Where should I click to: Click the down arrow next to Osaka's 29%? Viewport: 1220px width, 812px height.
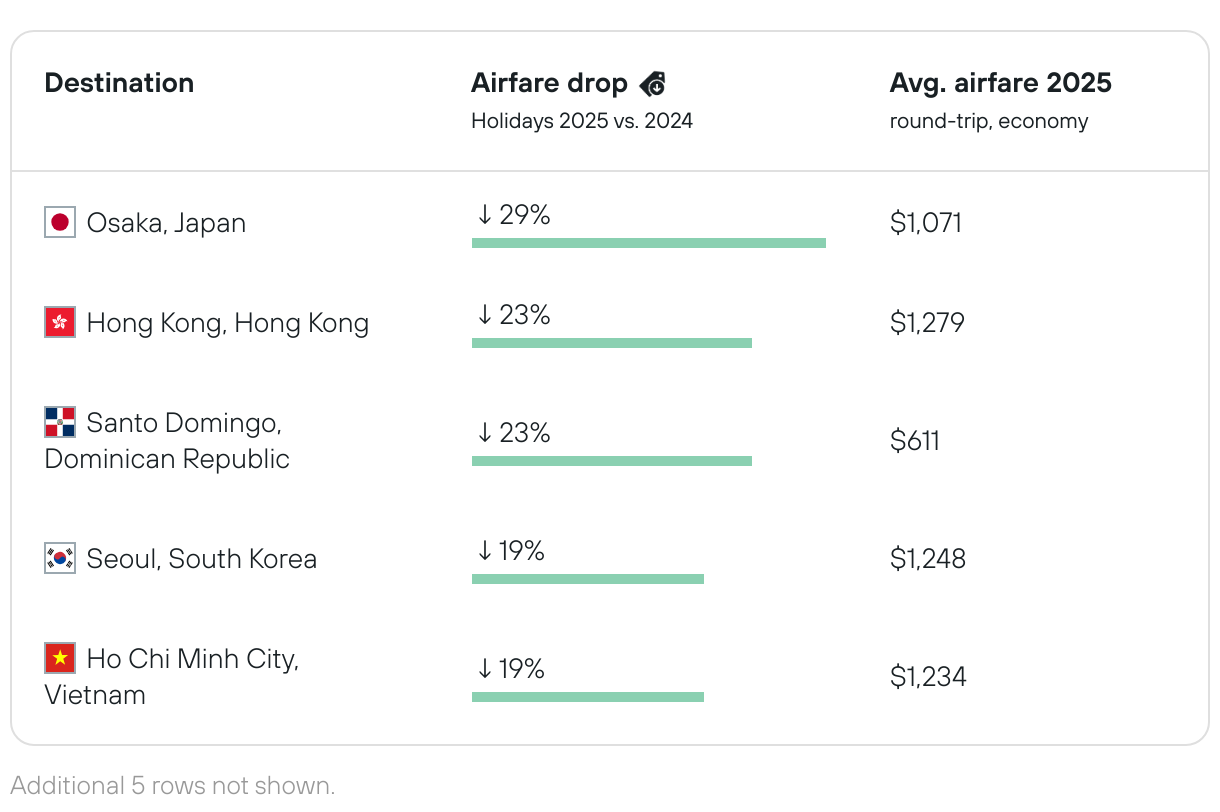tap(485, 215)
